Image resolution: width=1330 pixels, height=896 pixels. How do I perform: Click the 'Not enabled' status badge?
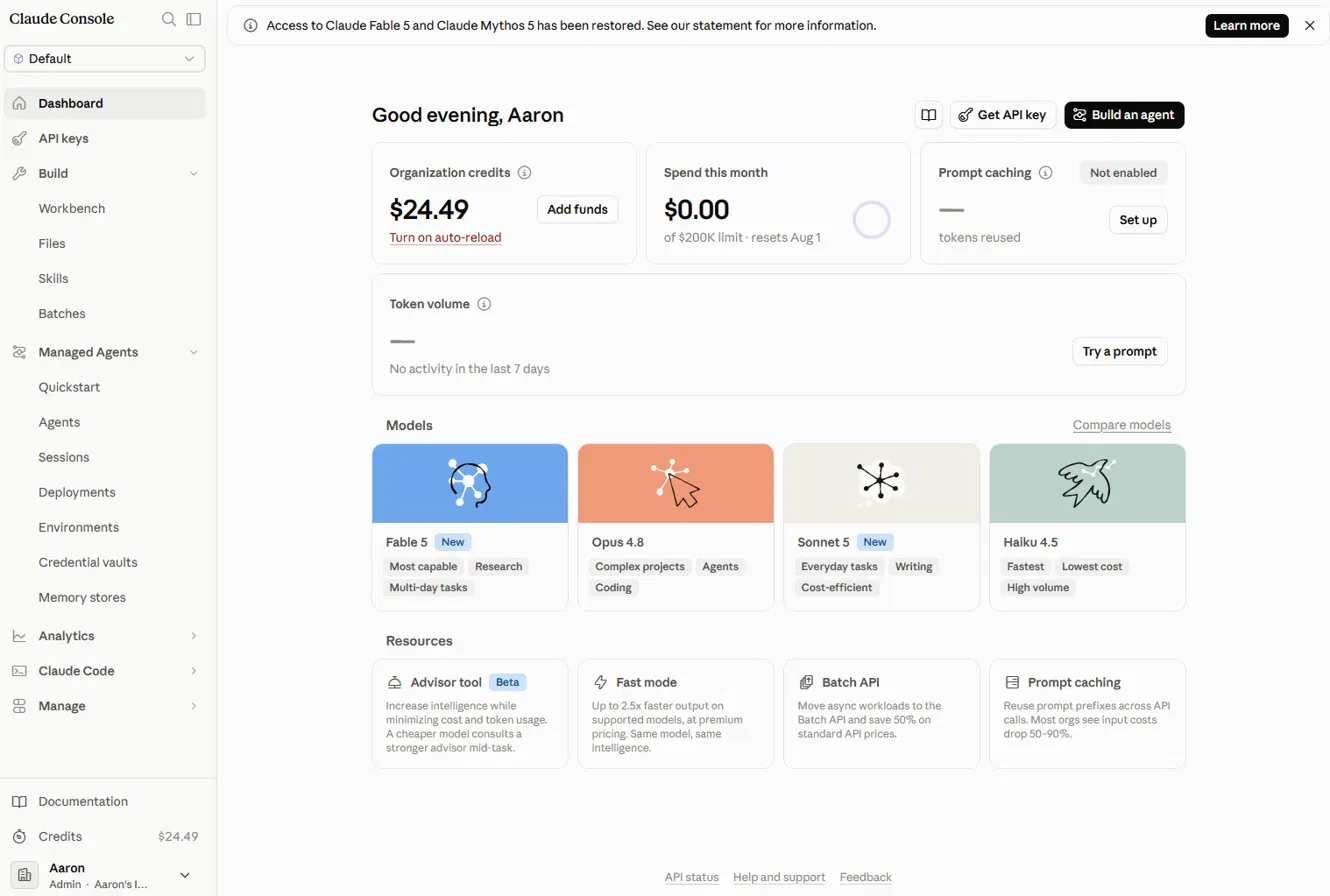[x=1123, y=173]
